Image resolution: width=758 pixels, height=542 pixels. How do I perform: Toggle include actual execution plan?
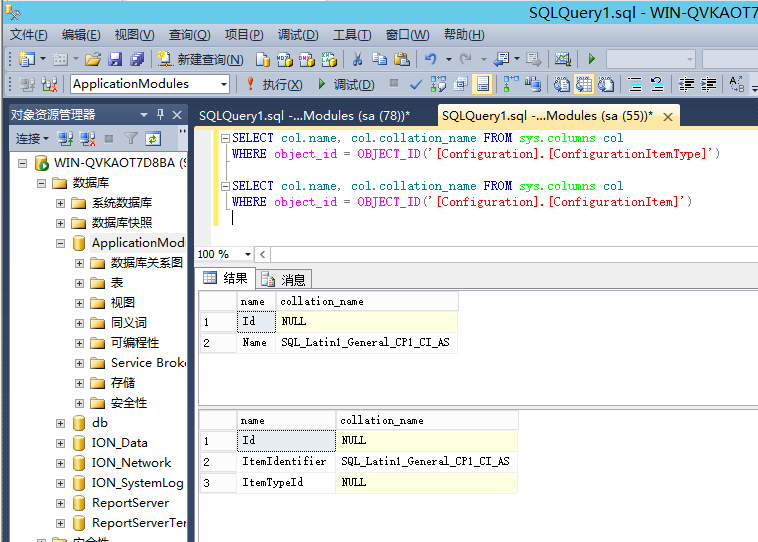pos(510,85)
